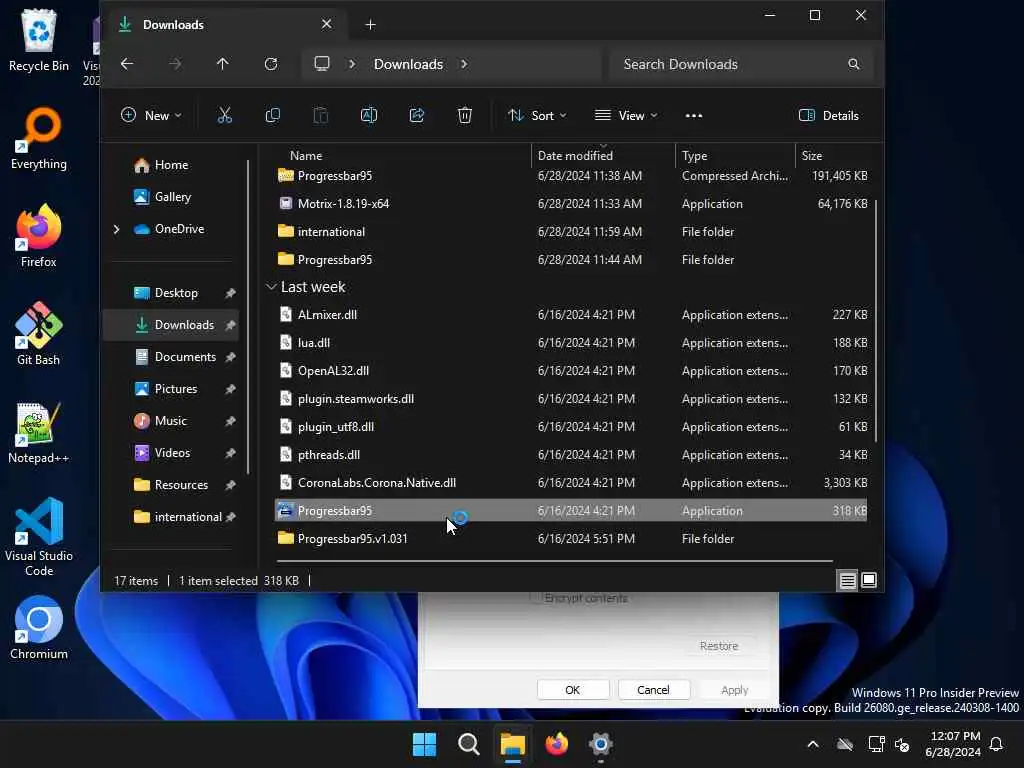The width and height of the screenshot is (1024, 768).
Task: Click the Paste clipboard icon
Action: click(321, 116)
